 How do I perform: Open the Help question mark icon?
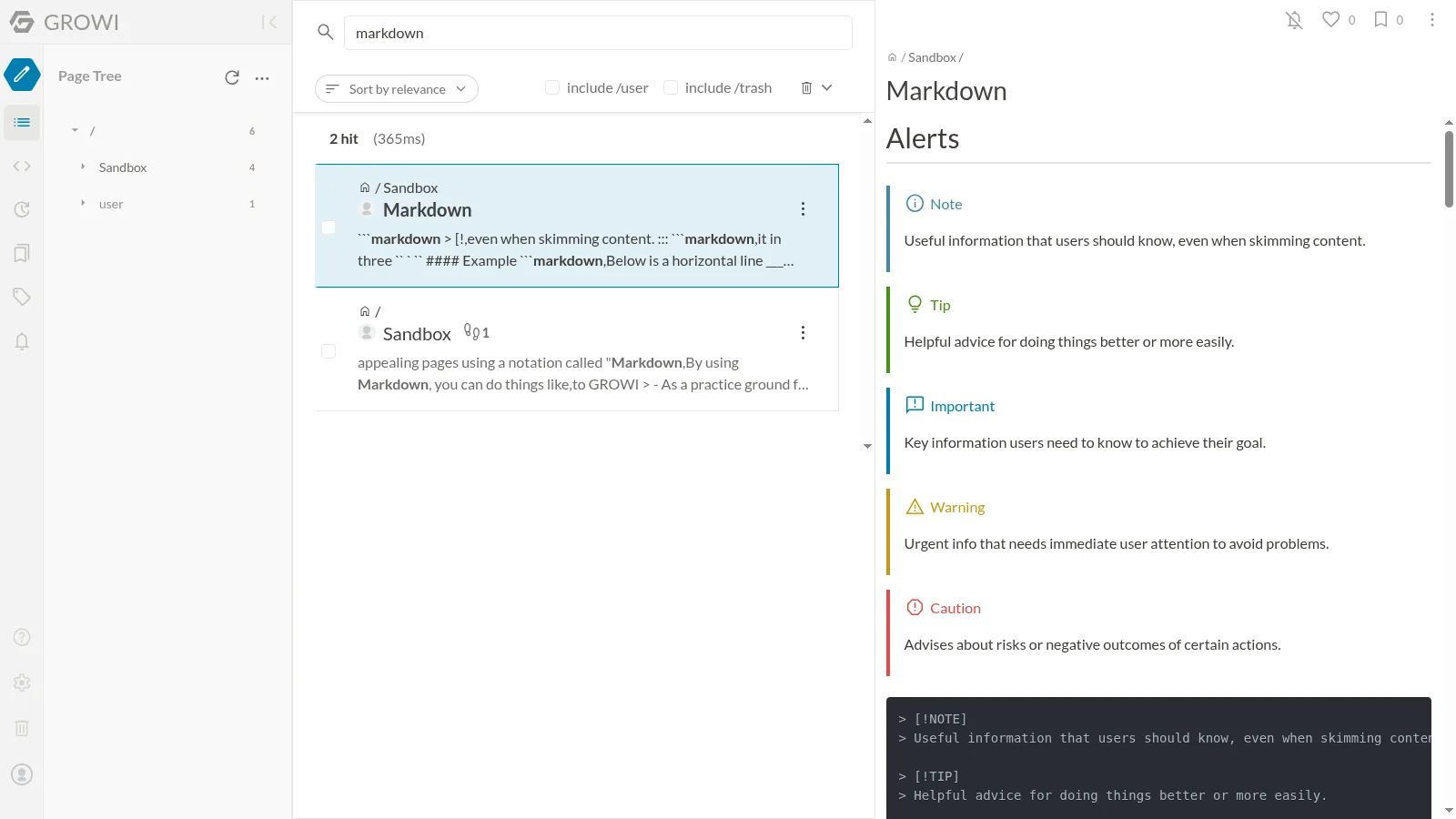(x=22, y=637)
